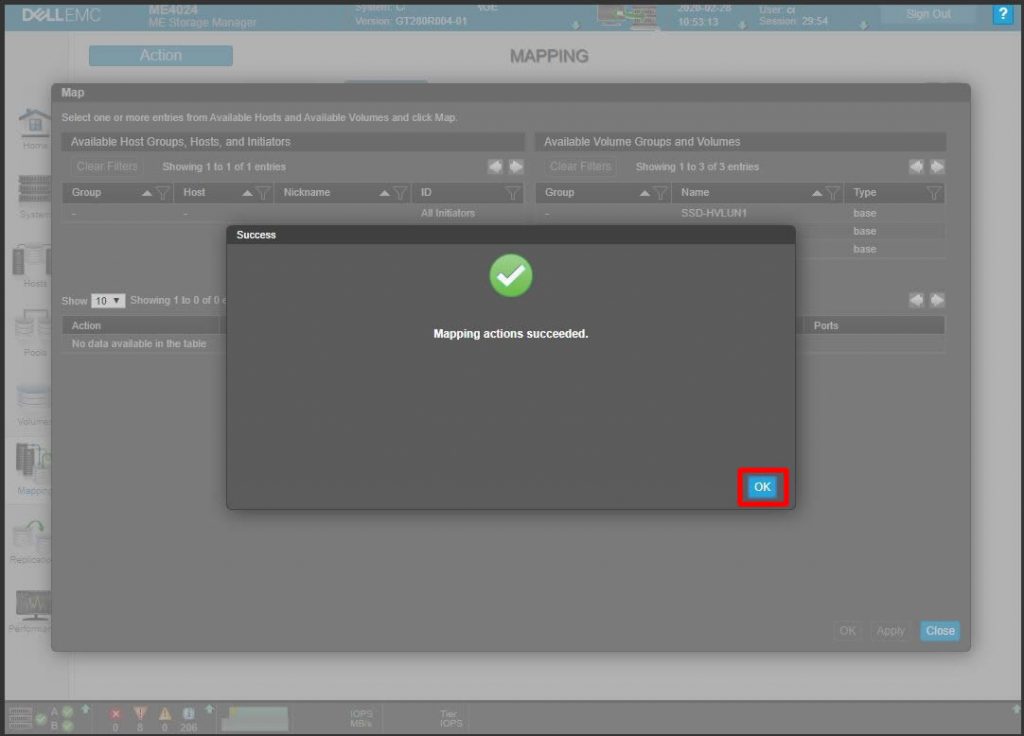Click Apply in the Map dialog

tap(890, 631)
